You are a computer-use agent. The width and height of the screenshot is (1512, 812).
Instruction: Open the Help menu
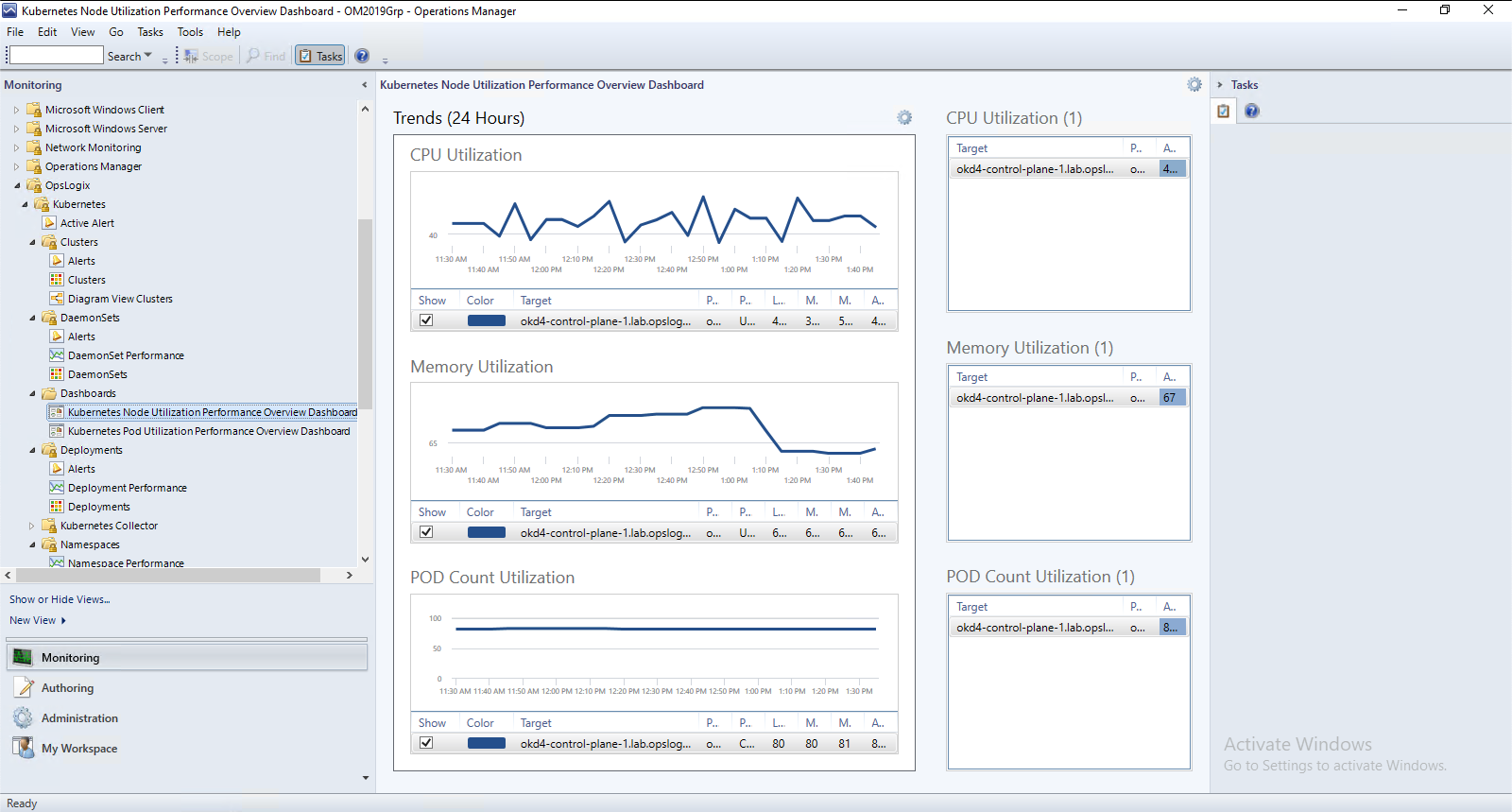(229, 32)
